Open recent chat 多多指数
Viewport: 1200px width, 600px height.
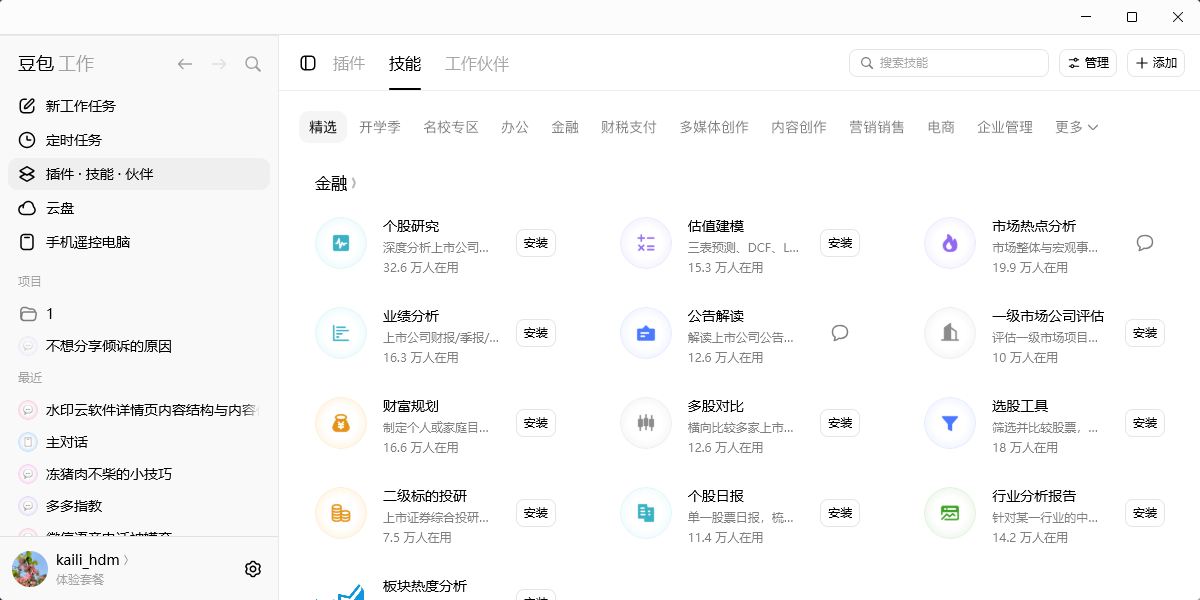[x=139, y=506]
